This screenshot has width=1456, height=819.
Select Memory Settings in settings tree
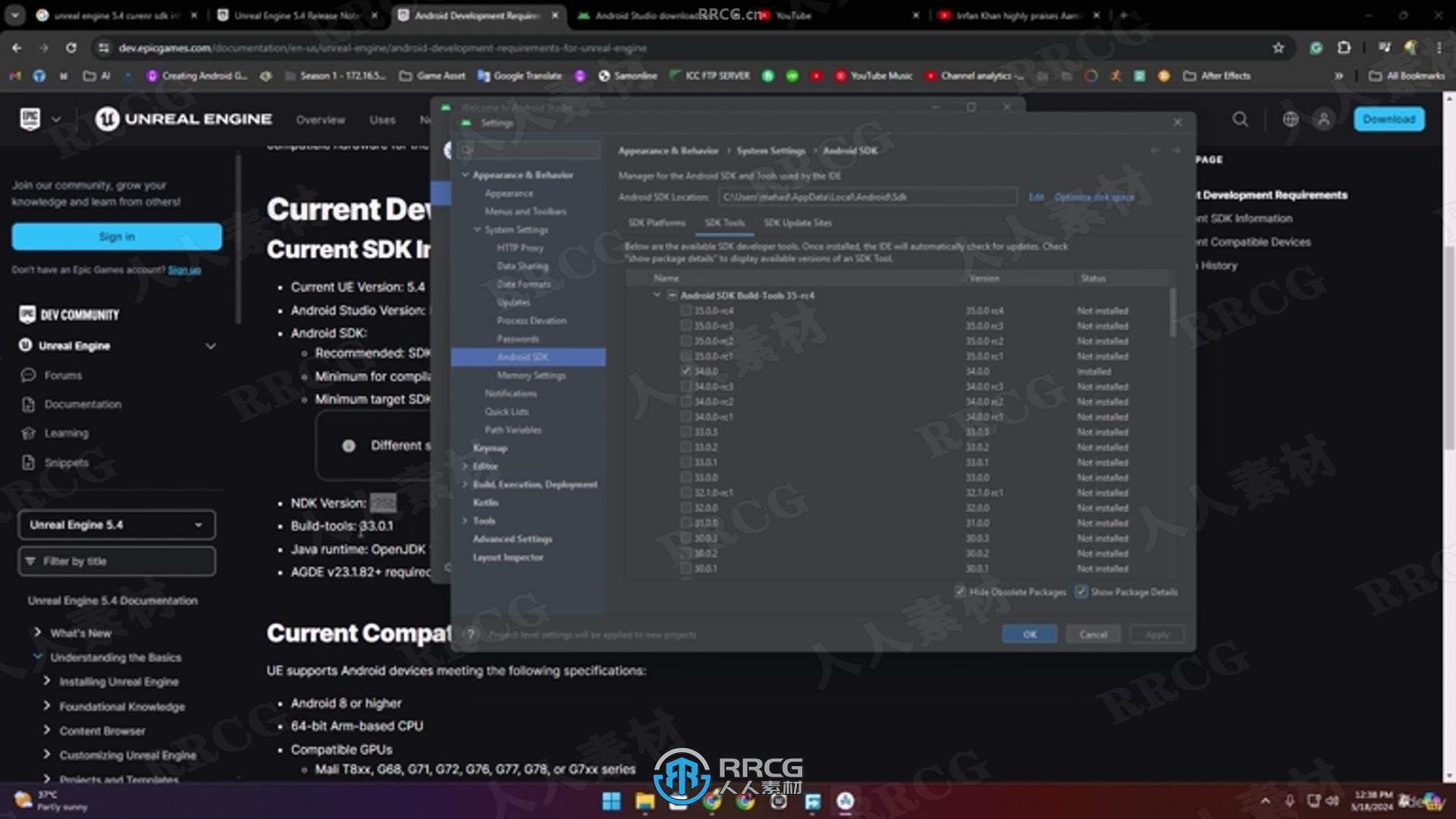point(531,375)
